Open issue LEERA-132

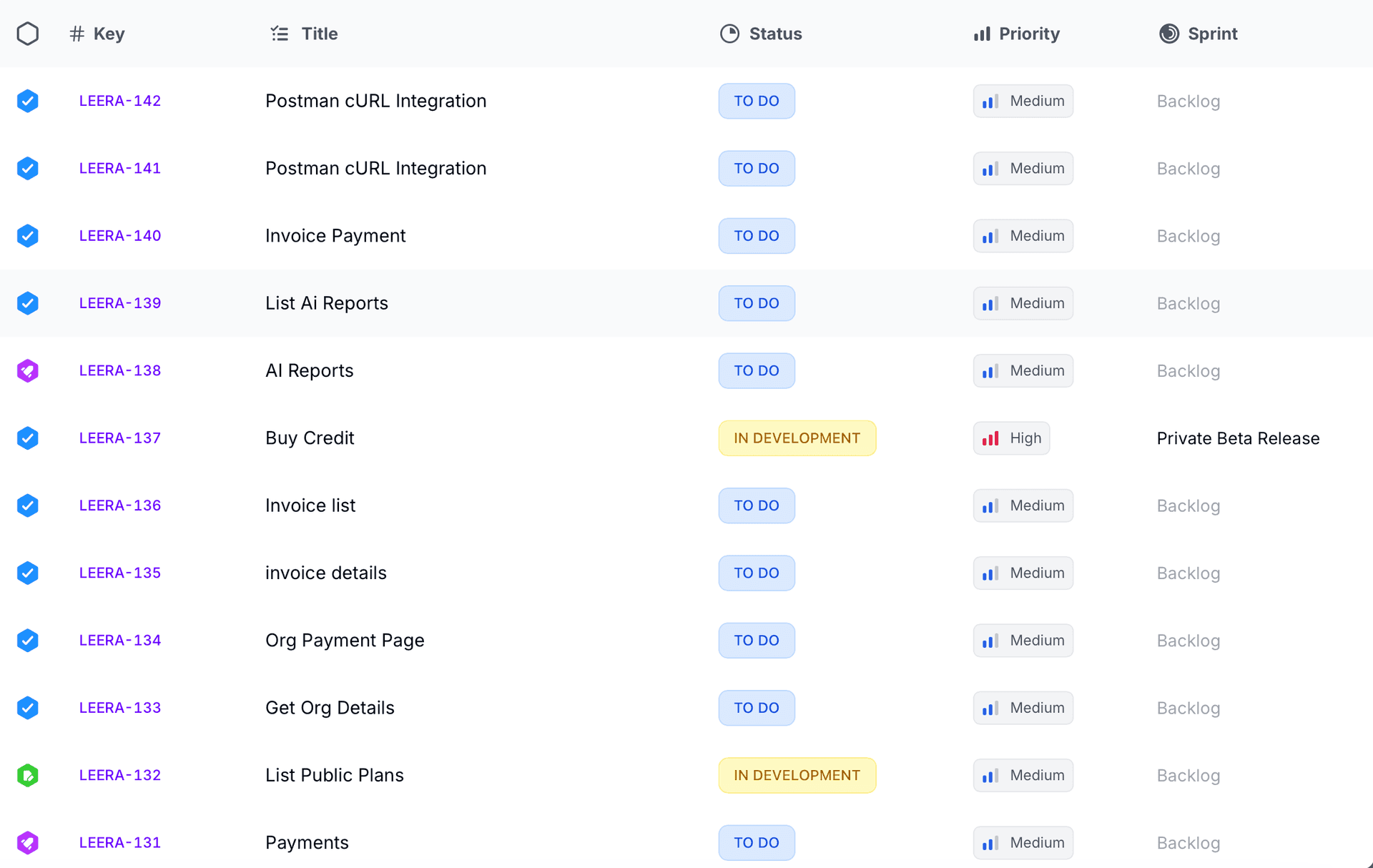click(x=119, y=775)
